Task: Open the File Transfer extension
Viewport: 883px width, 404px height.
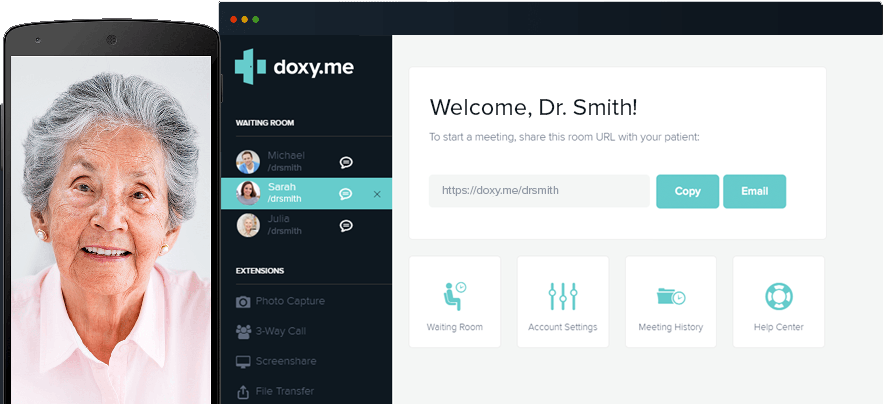Action: (275, 392)
